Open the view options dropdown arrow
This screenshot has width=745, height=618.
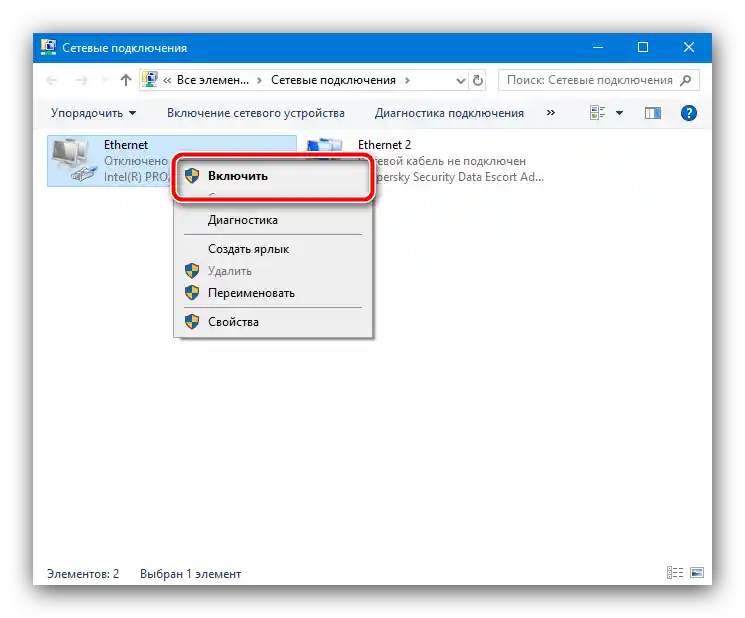(620, 113)
